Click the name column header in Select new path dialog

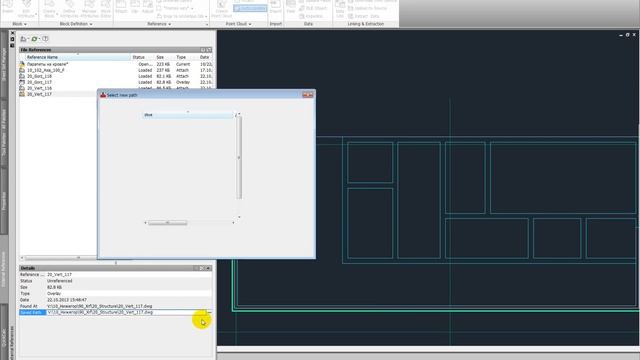188,115
